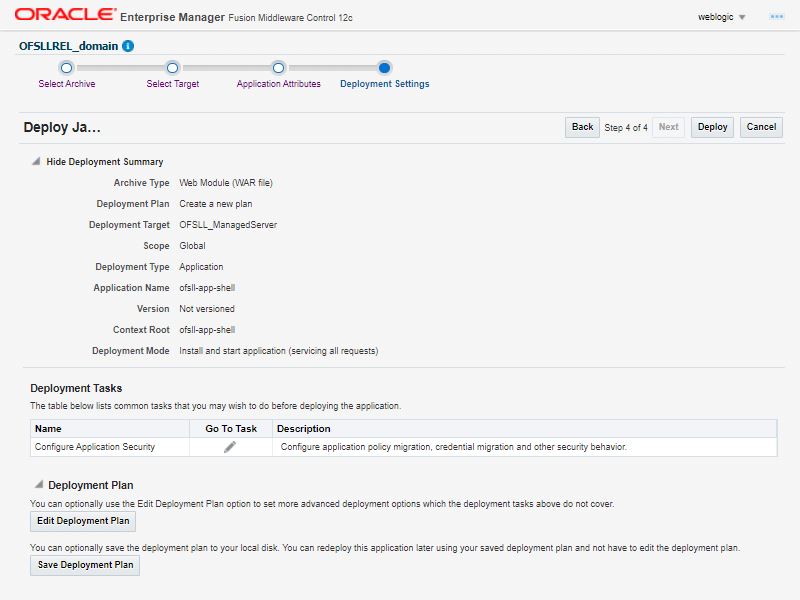Click the Deployment Tasks heading
The height and width of the screenshot is (600, 800).
tap(76, 388)
